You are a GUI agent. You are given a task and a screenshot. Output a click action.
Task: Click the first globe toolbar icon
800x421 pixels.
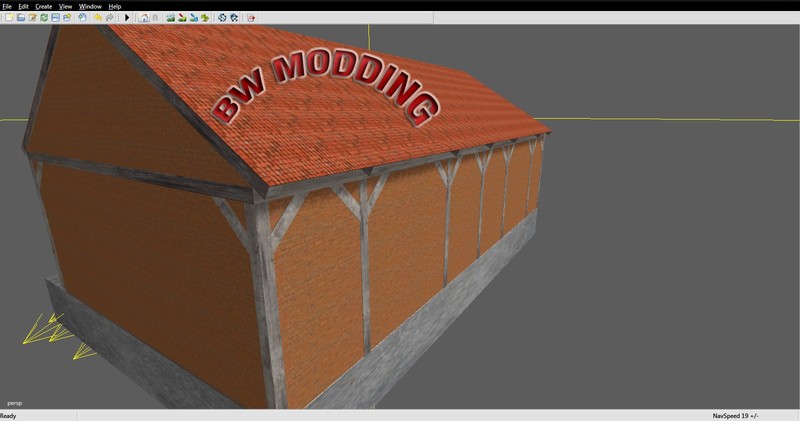(x=221, y=17)
